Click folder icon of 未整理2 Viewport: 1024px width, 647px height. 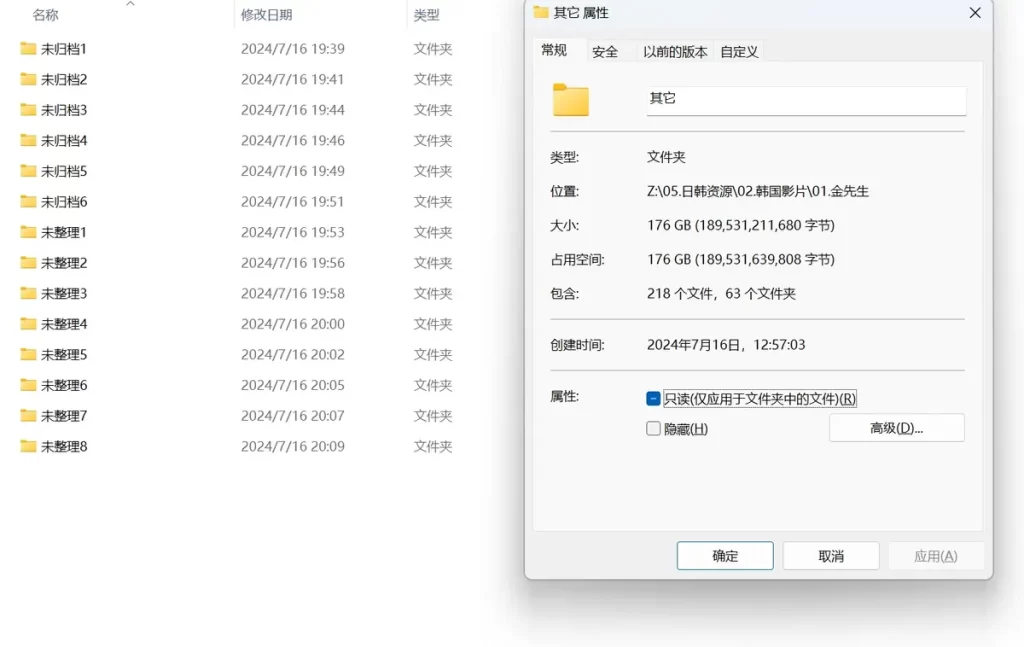28,262
